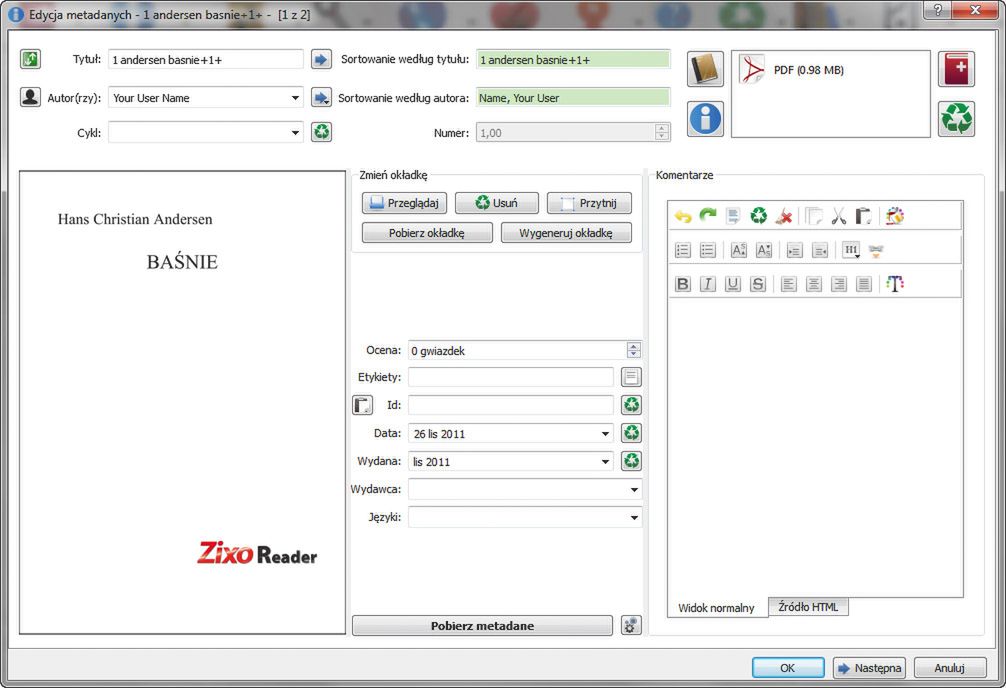Screen dimensions: 1006x688
Task: Decrease indent in comments editor
Action: [820, 250]
